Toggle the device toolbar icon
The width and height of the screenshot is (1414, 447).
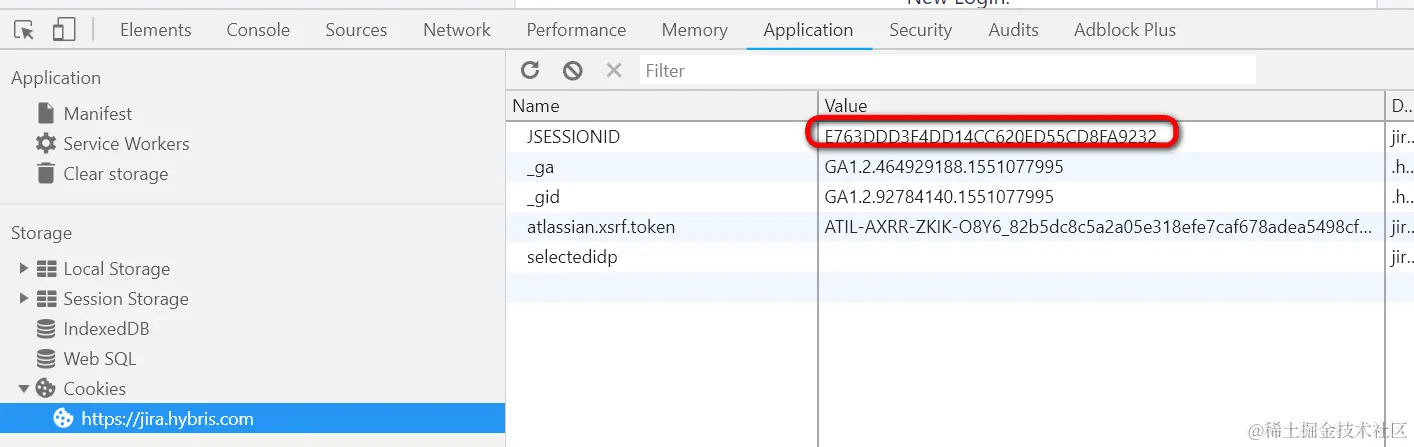pos(64,30)
